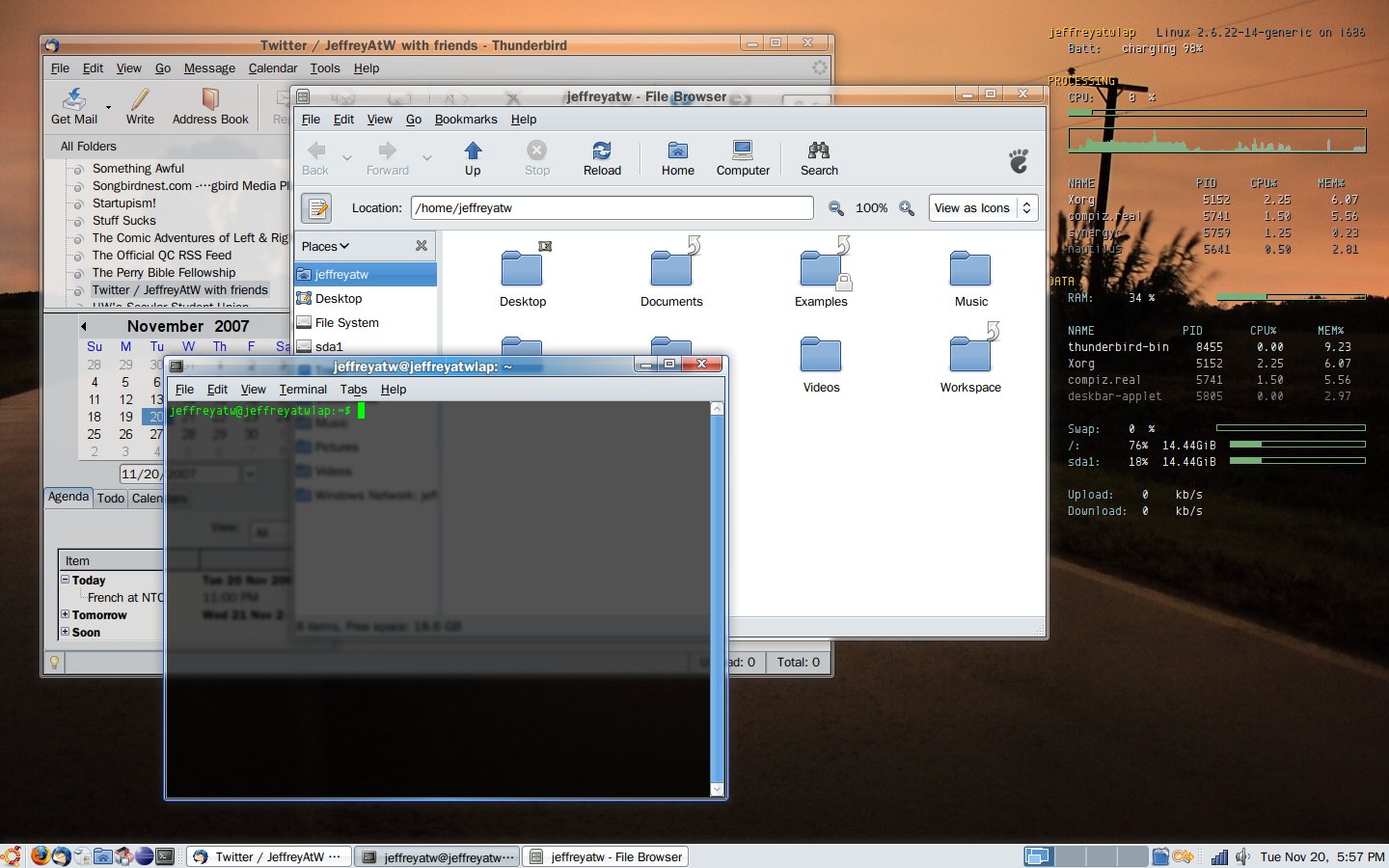
Task: Open Thunderbird's Calendar menu
Action: (273, 68)
